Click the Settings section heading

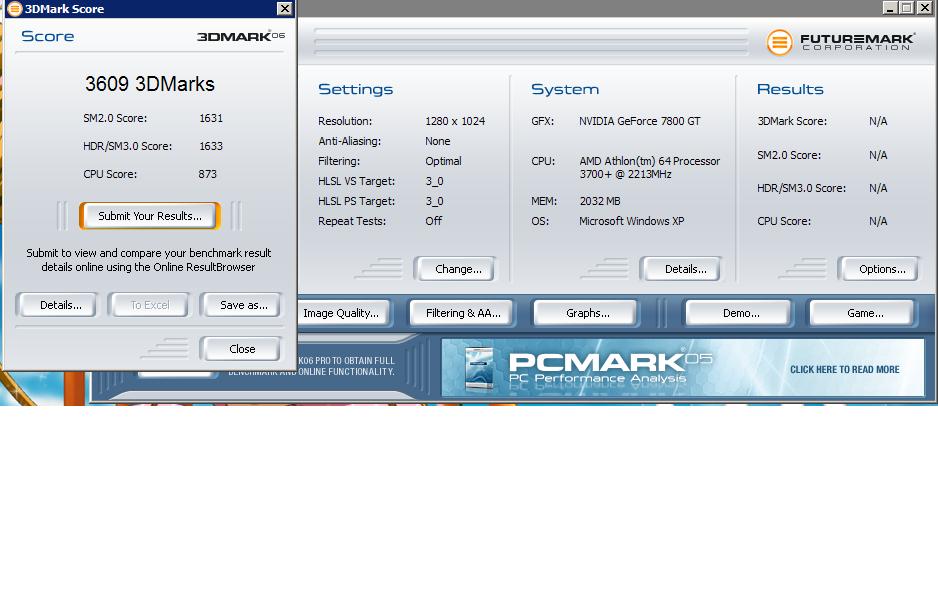(355, 90)
